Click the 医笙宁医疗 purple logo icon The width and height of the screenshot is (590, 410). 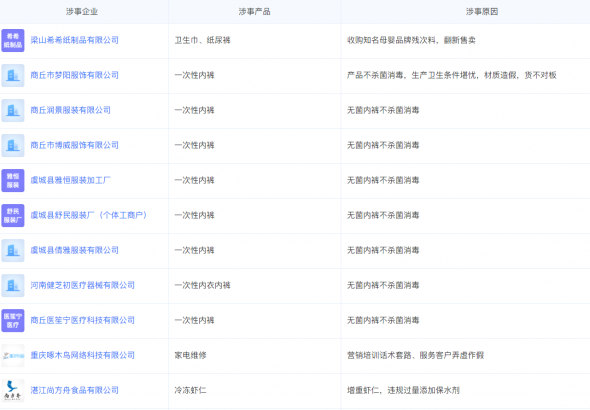[13, 320]
